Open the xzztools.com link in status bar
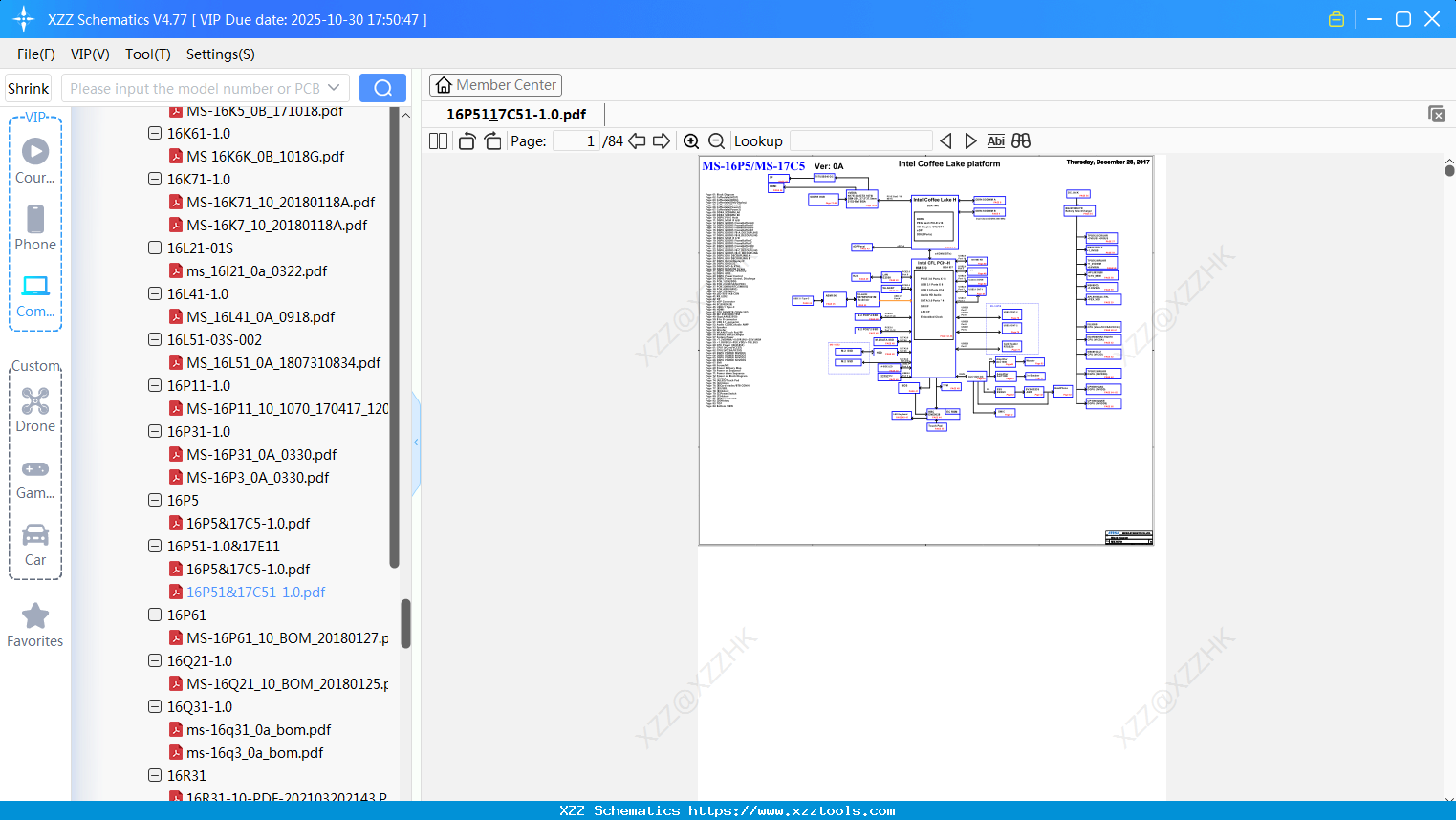The width and height of the screenshot is (1456, 820). 792,810
